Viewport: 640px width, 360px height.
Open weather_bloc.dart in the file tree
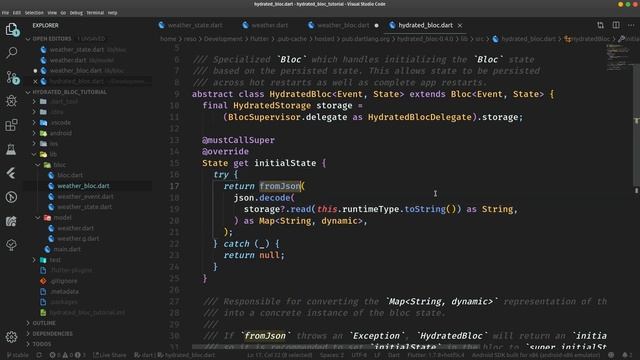click(x=83, y=186)
